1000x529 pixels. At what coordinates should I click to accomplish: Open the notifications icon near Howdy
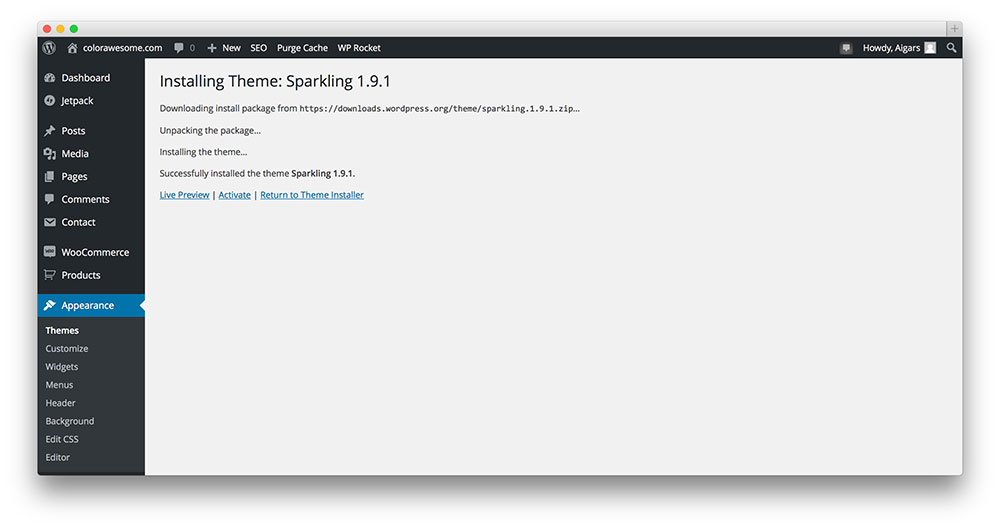(846, 48)
